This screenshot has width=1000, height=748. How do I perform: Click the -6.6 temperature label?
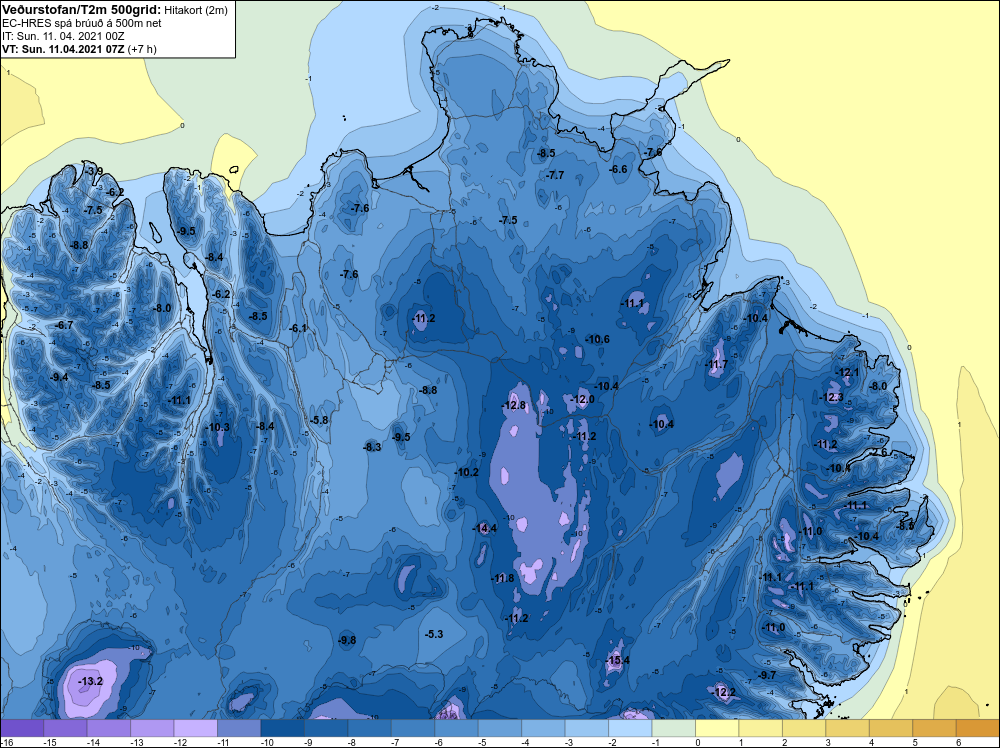[x=619, y=169]
